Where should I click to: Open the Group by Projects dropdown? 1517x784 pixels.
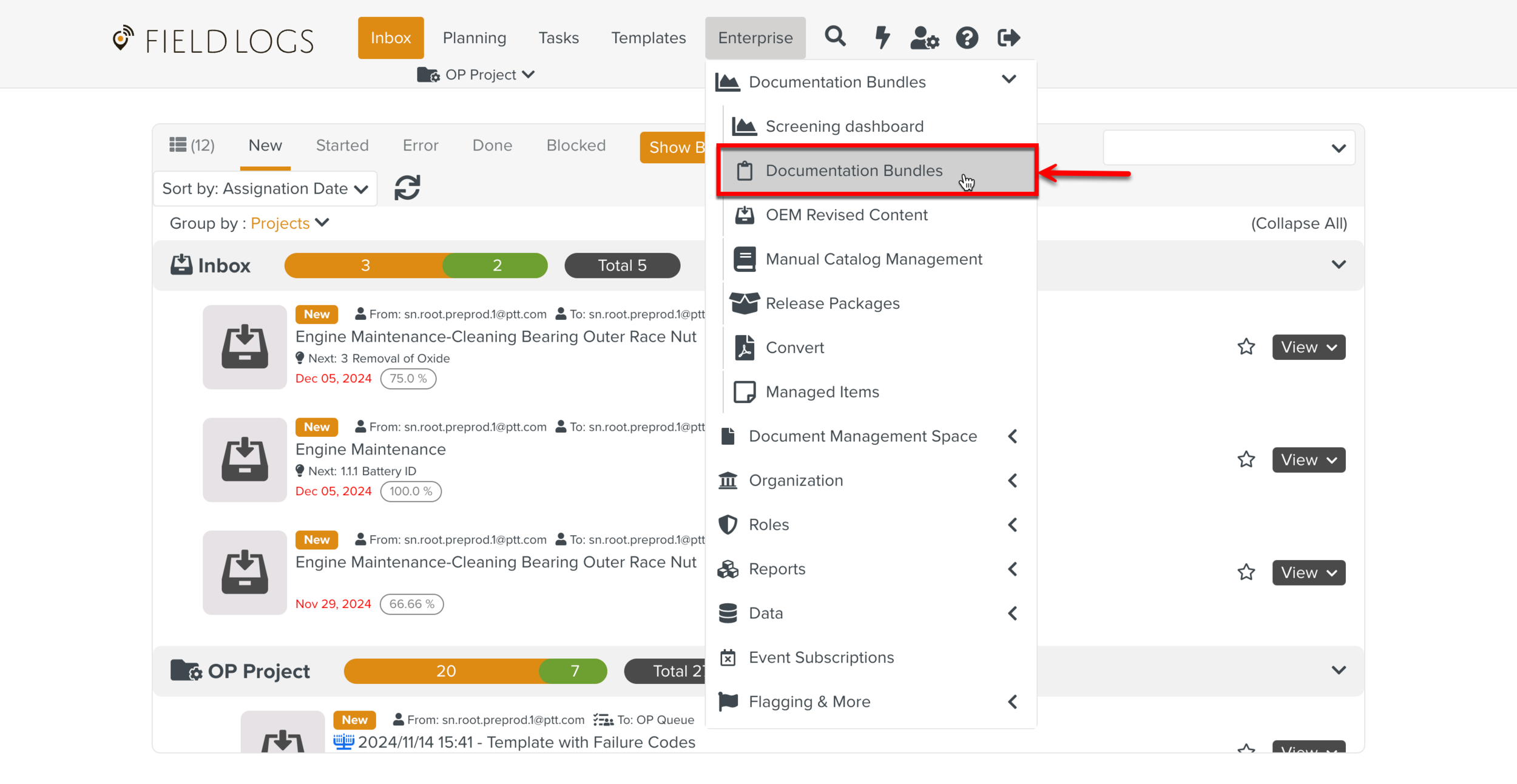pos(289,223)
